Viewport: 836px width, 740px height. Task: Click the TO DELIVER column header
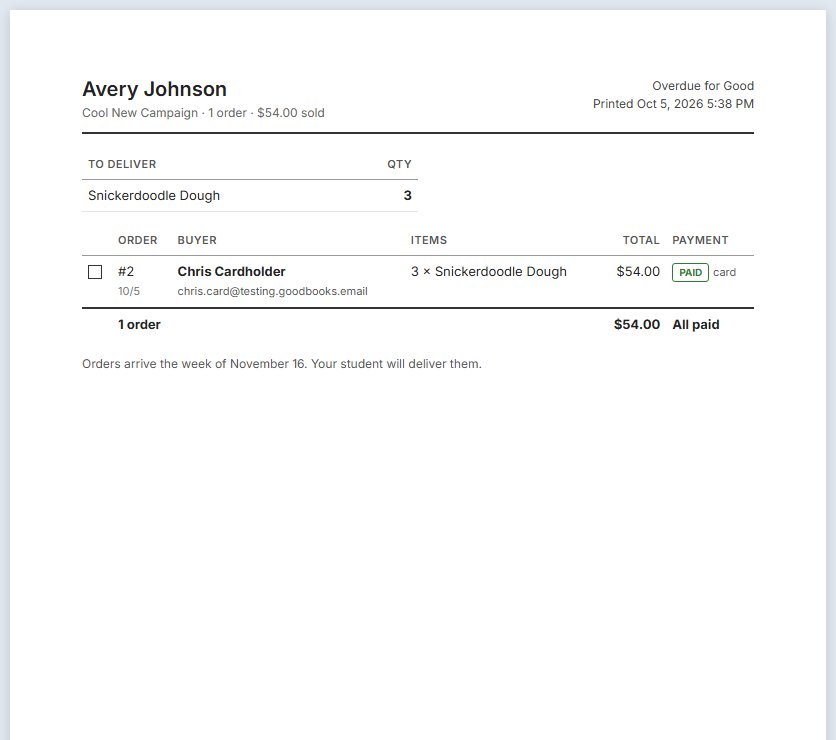(122, 164)
